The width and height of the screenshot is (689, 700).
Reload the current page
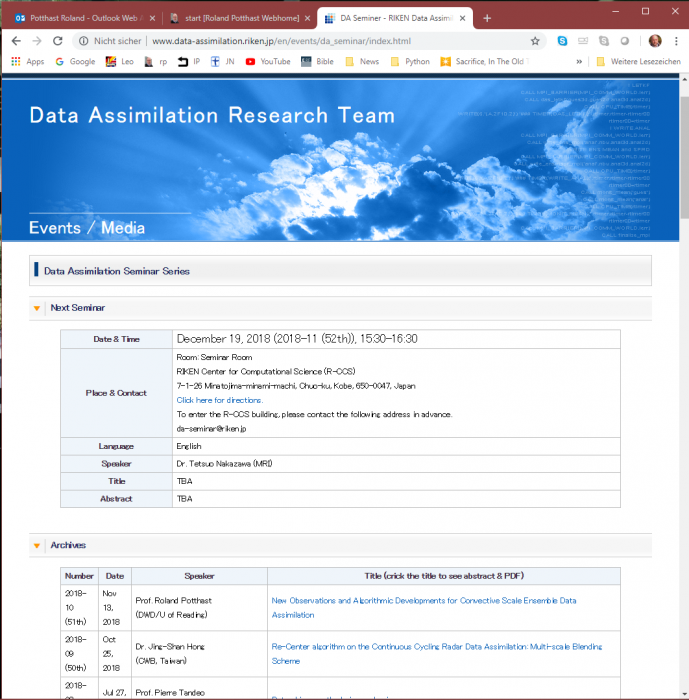tap(60, 41)
